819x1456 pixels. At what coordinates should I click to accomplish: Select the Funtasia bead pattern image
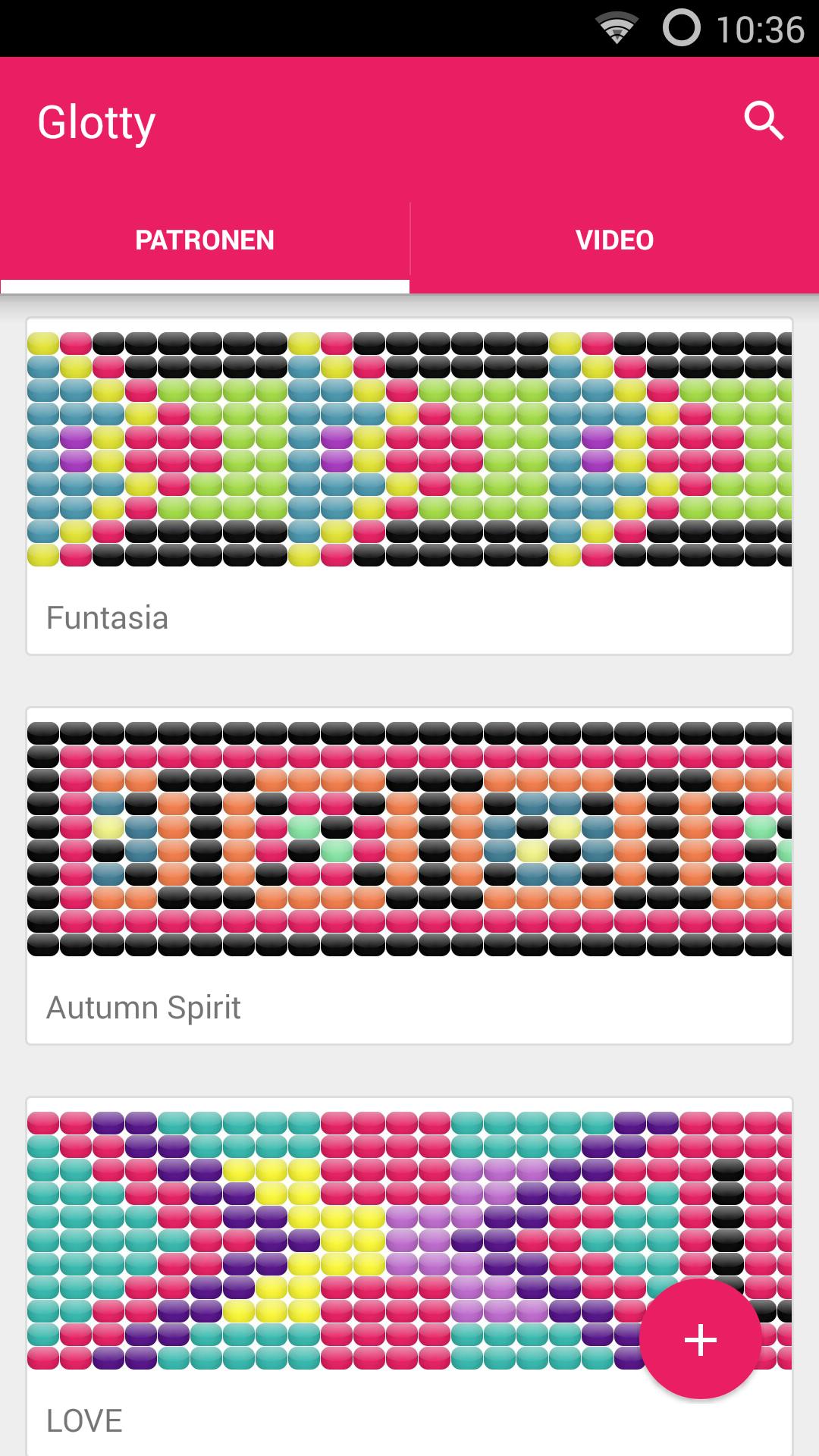point(409,449)
